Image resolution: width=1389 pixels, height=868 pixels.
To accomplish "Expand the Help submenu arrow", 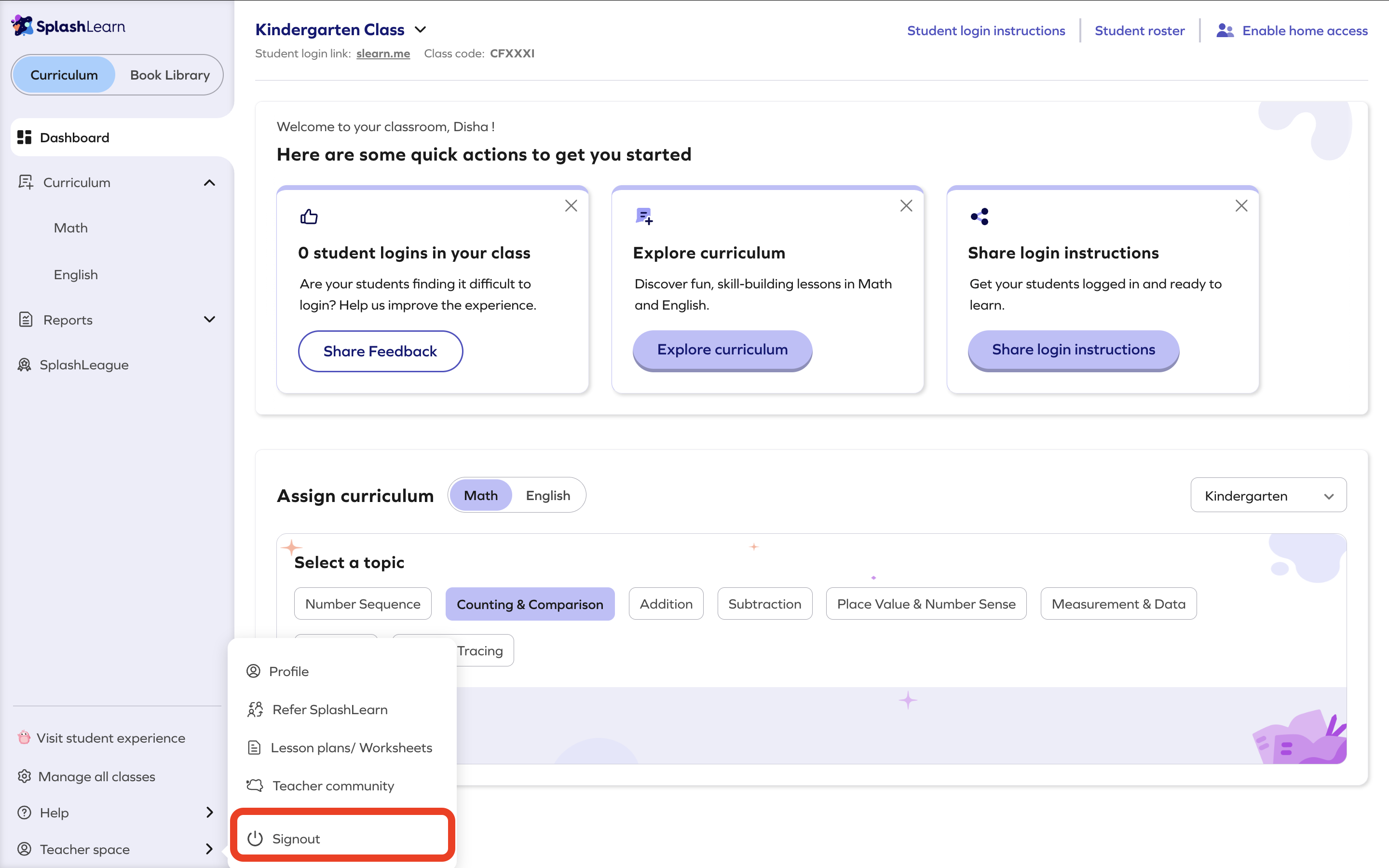I will pyautogui.click(x=209, y=813).
